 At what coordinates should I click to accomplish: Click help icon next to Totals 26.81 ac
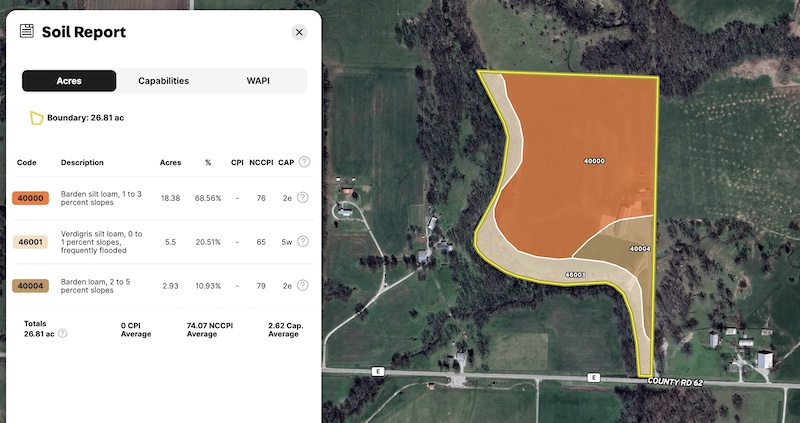pyautogui.click(x=63, y=334)
